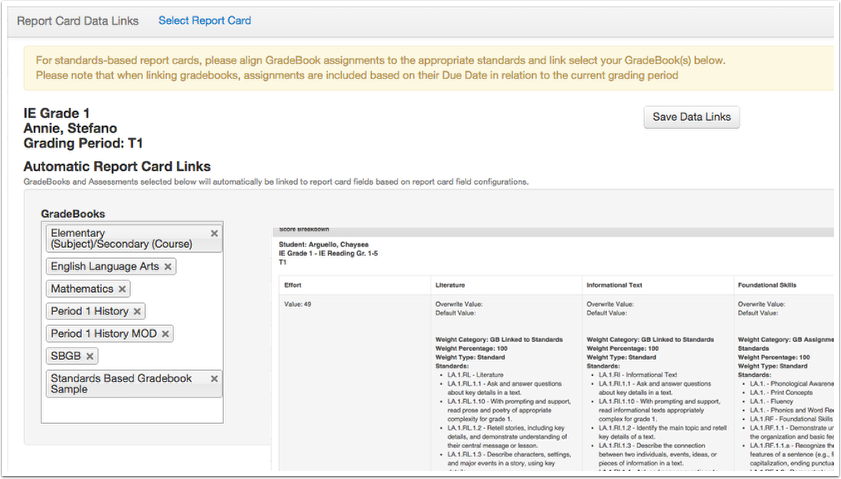Select the English Language Arts tag label
This screenshot has width=841, height=479.
105,267
